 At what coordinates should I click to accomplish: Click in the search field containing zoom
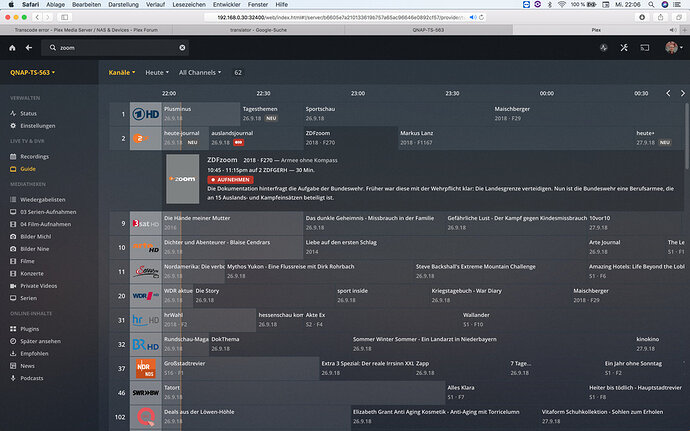(115, 48)
